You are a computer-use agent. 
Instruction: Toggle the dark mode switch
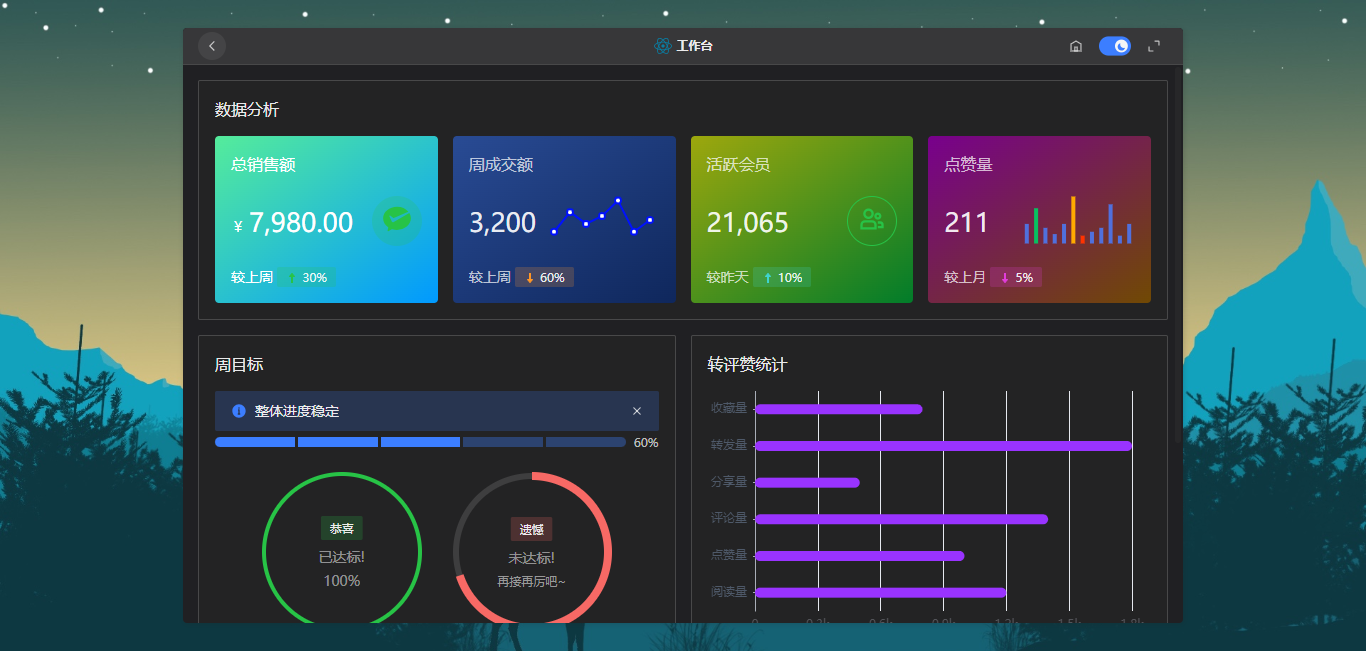(1115, 46)
